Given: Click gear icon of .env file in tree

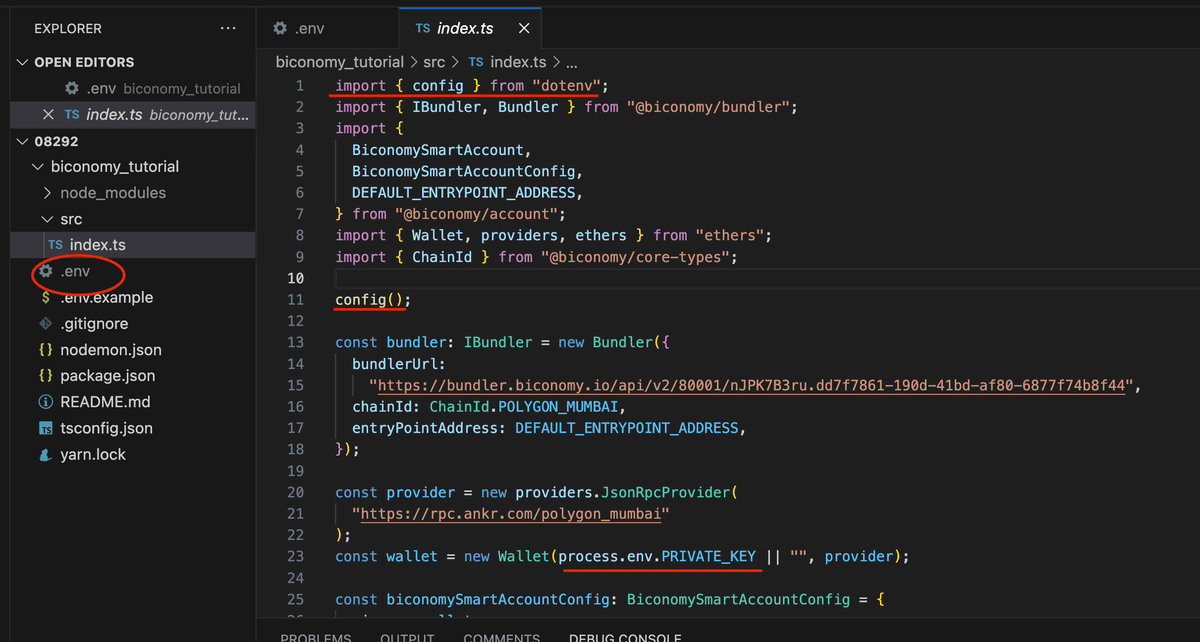Looking at the screenshot, I should [x=46, y=271].
